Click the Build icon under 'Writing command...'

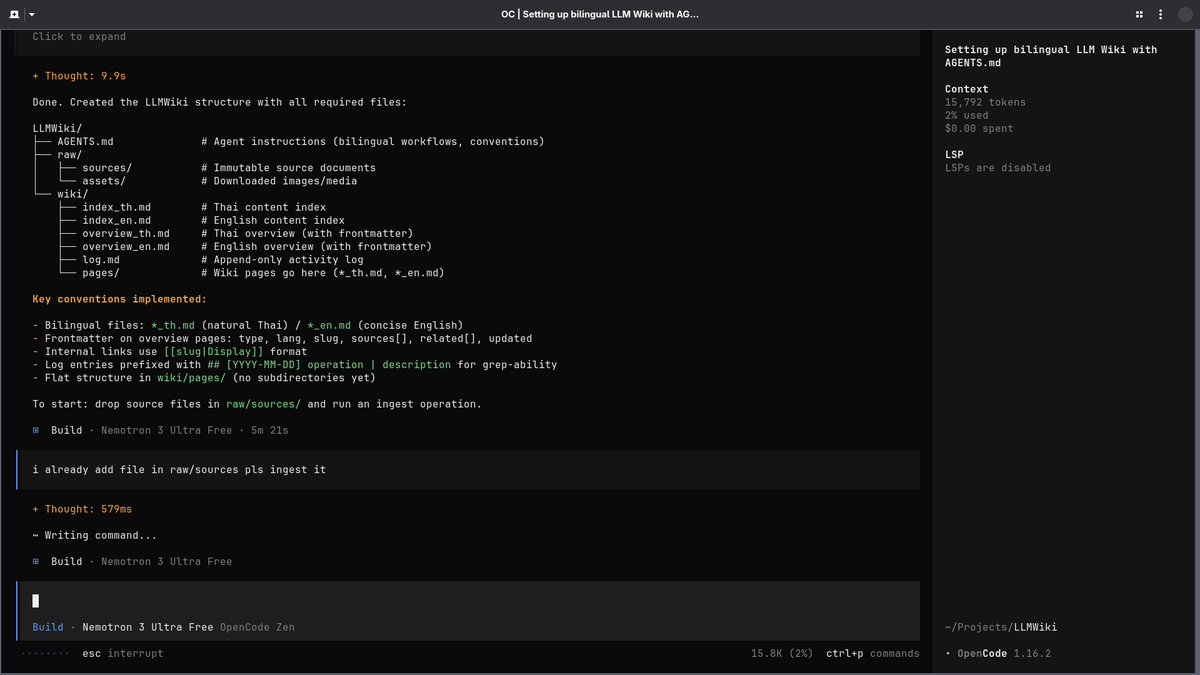tap(36, 562)
